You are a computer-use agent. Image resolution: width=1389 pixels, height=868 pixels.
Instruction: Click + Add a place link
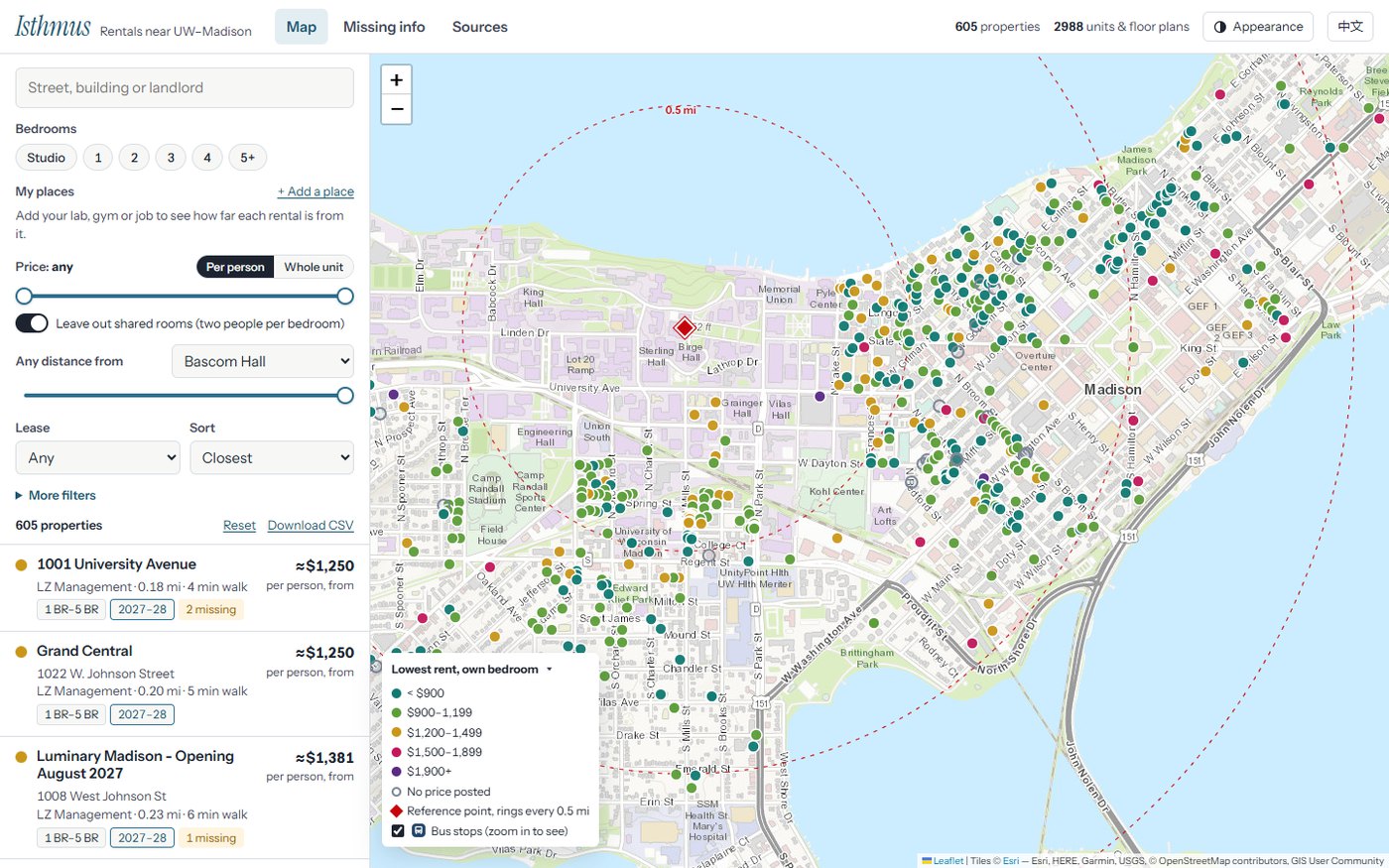pos(316,191)
